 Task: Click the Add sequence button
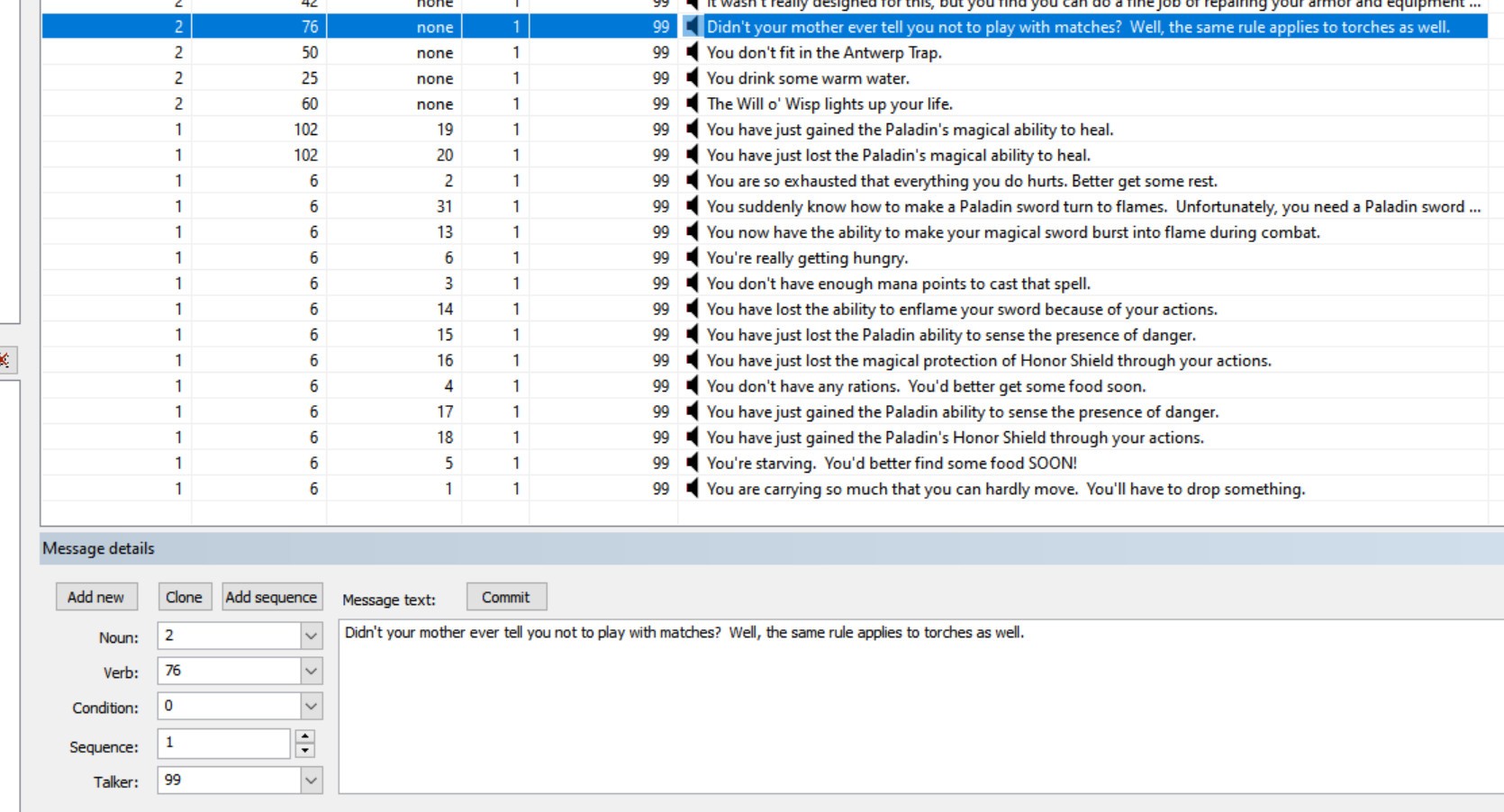pos(271,597)
